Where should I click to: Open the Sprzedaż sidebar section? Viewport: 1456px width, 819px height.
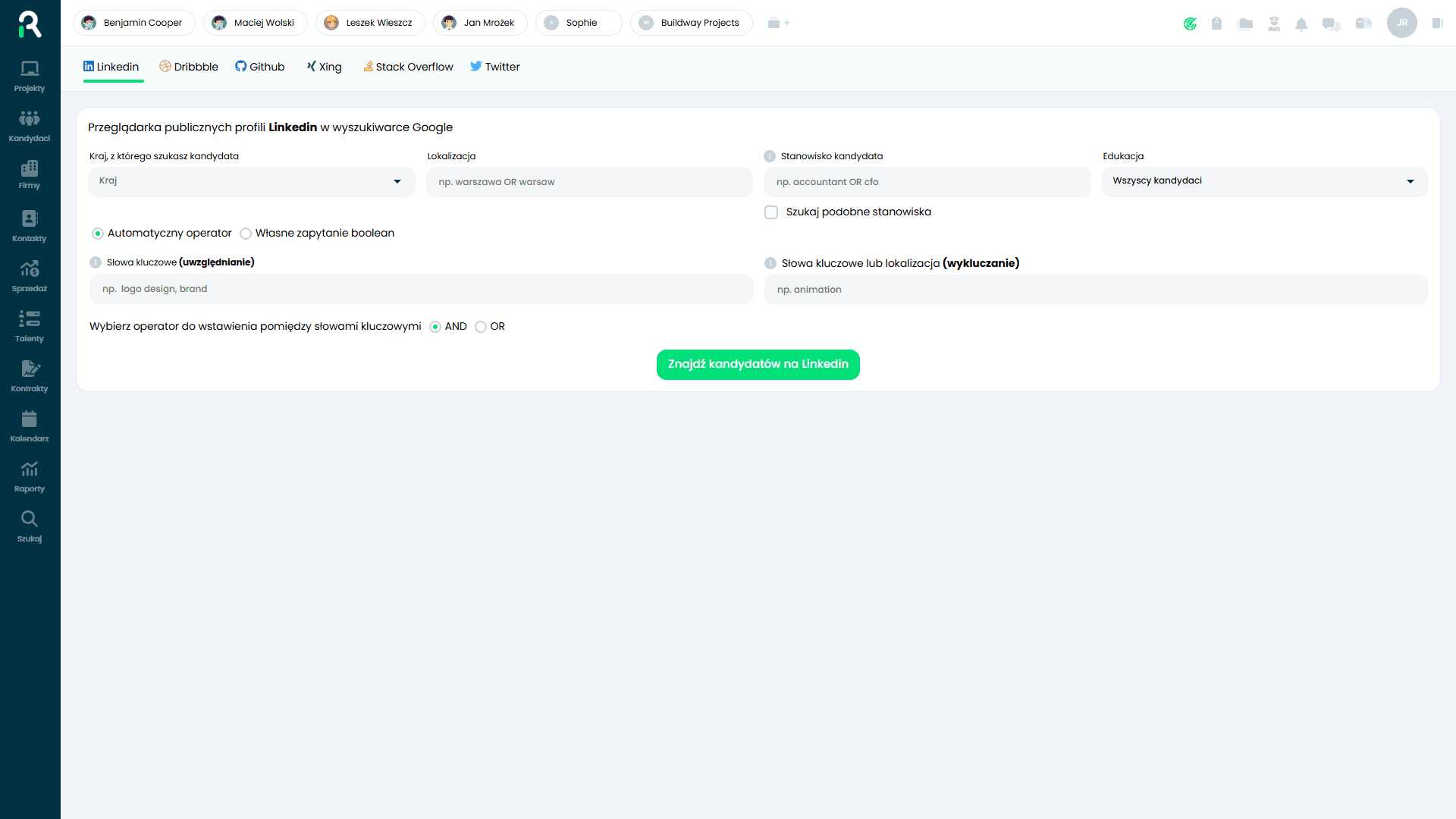[30, 276]
